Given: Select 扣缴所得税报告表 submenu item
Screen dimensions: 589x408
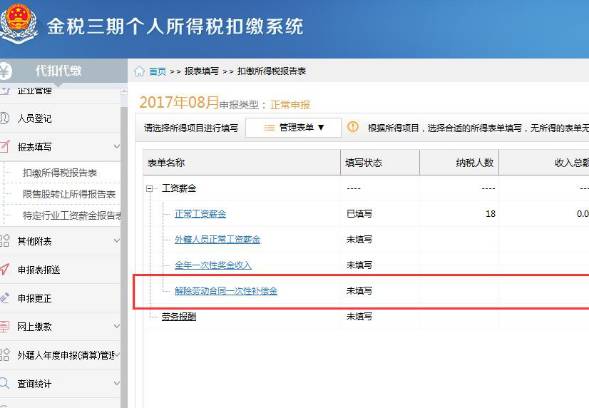Looking at the screenshot, I should click(60, 173).
